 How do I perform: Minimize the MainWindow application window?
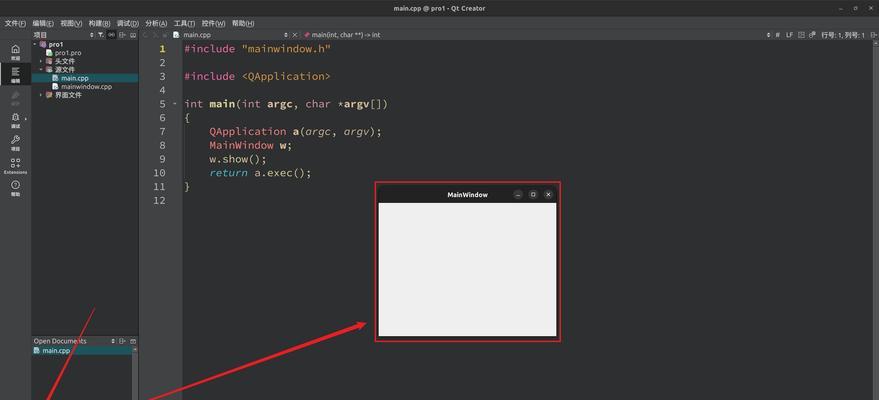point(518,194)
